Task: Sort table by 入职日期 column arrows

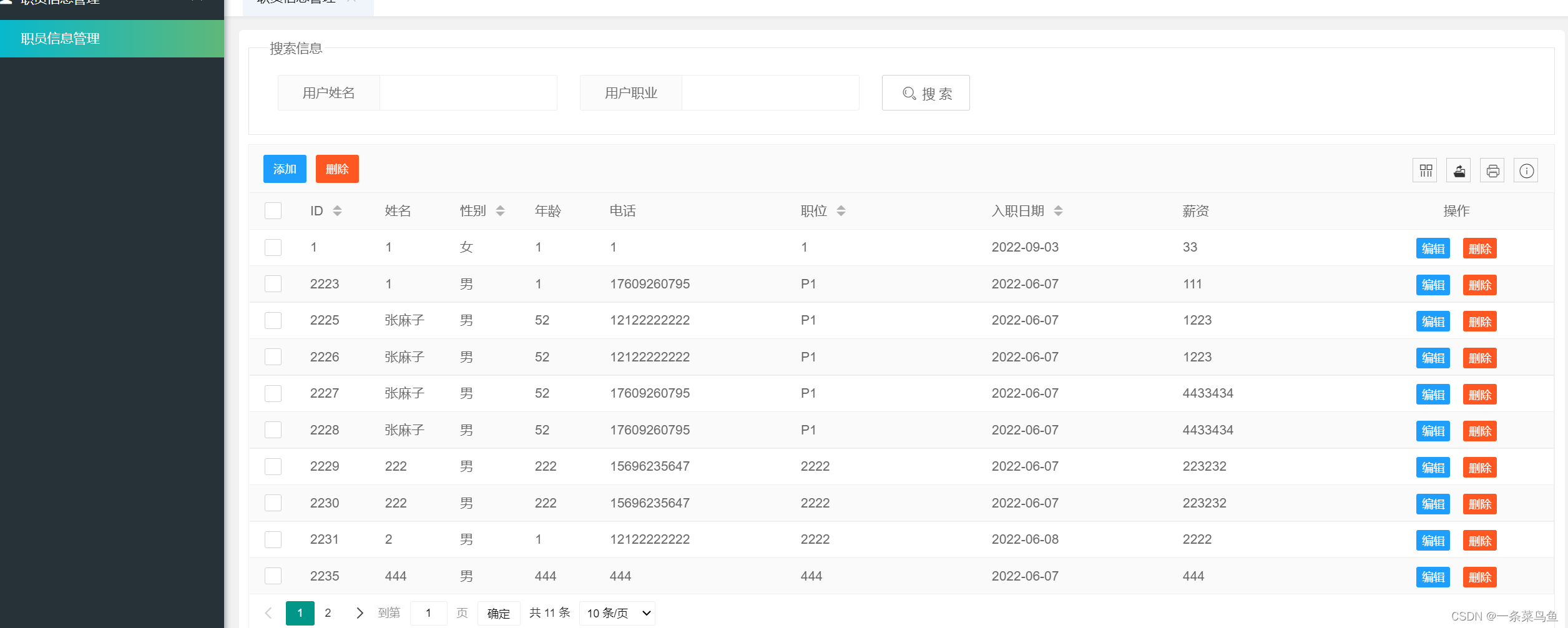Action: tap(1058, 211)
